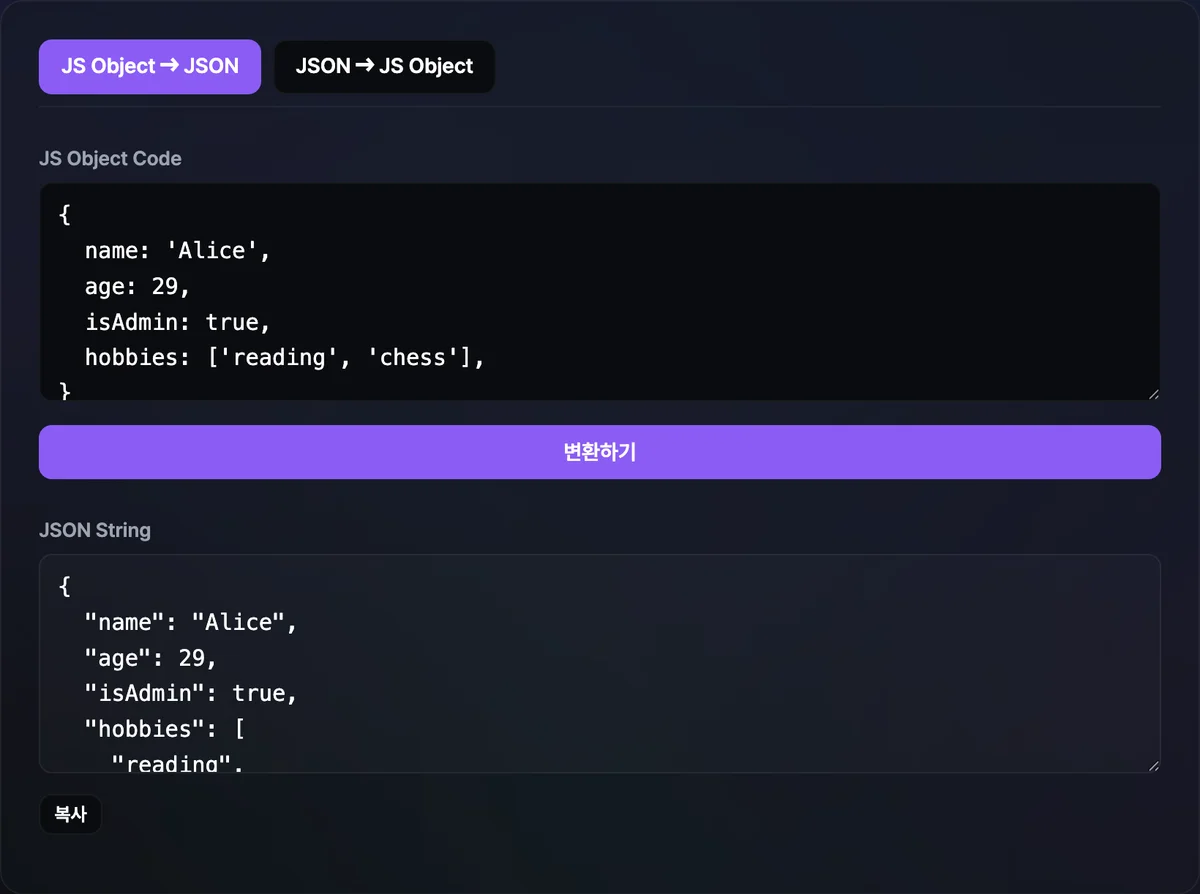Viewport: 1200px width, 894px height.
Task: Click the line name: 'Alice', in input
Action: [x=178, y=250]
